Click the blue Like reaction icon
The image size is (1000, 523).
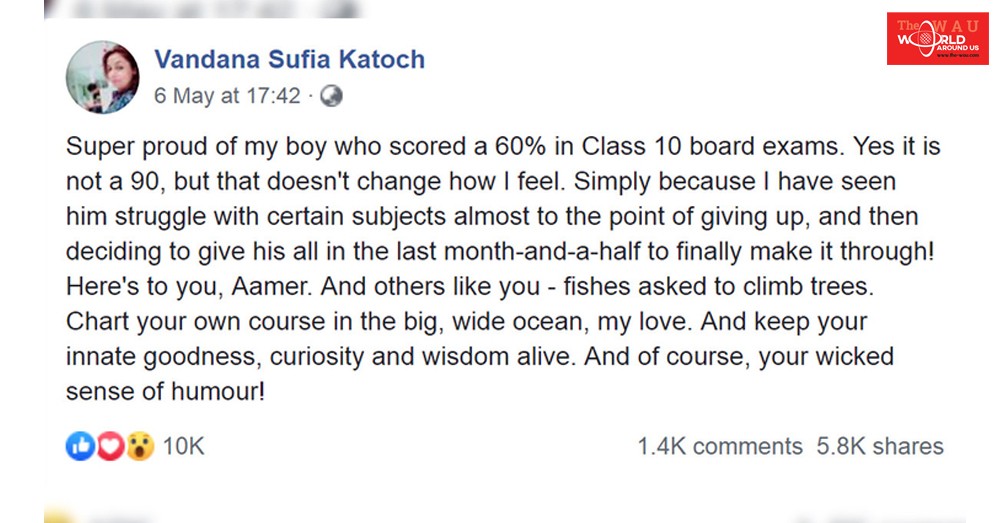pyautogui.click(x=80, y=445)
